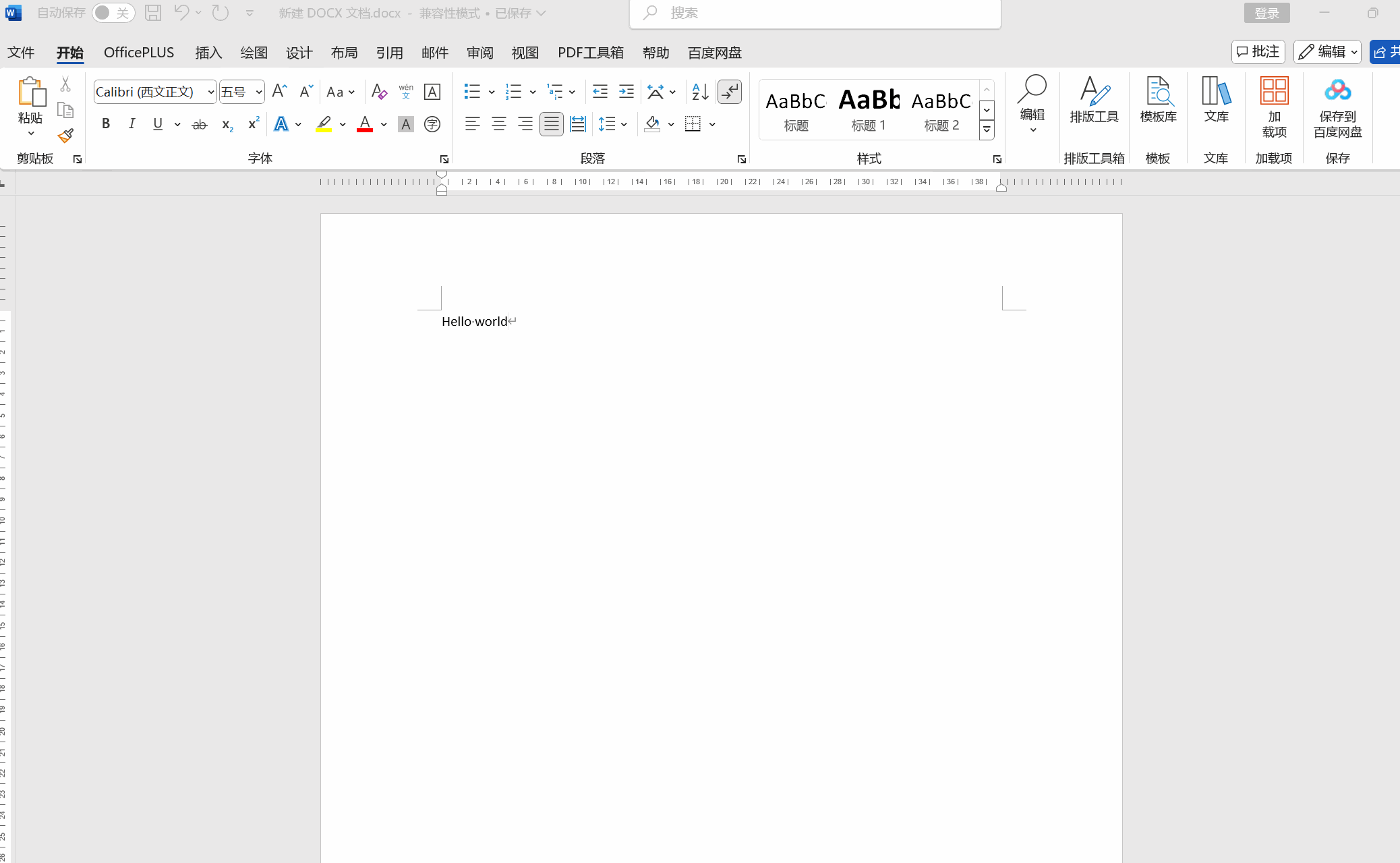
Task: Click the Format Painter brush icon
Action: click(65, 136)
